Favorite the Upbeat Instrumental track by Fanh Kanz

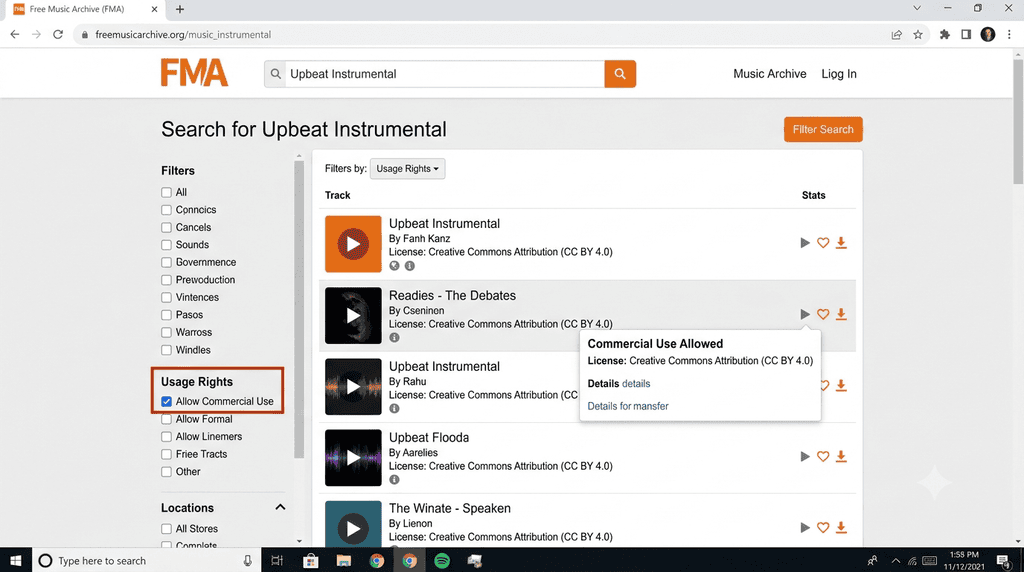(x=823, y=243)
